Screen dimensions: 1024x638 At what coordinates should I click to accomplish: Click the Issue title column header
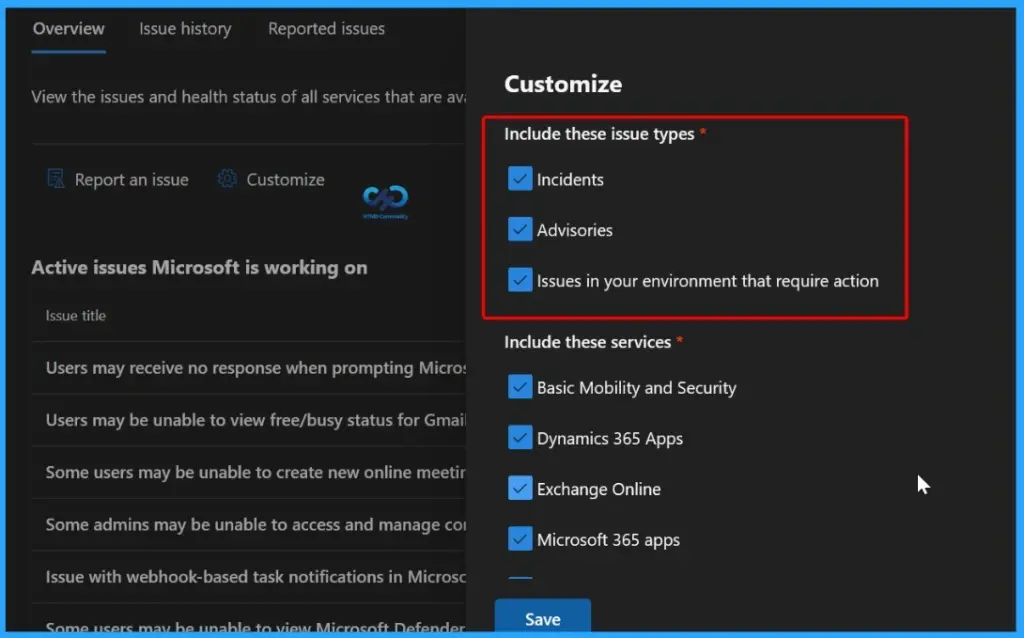point(76,315)
